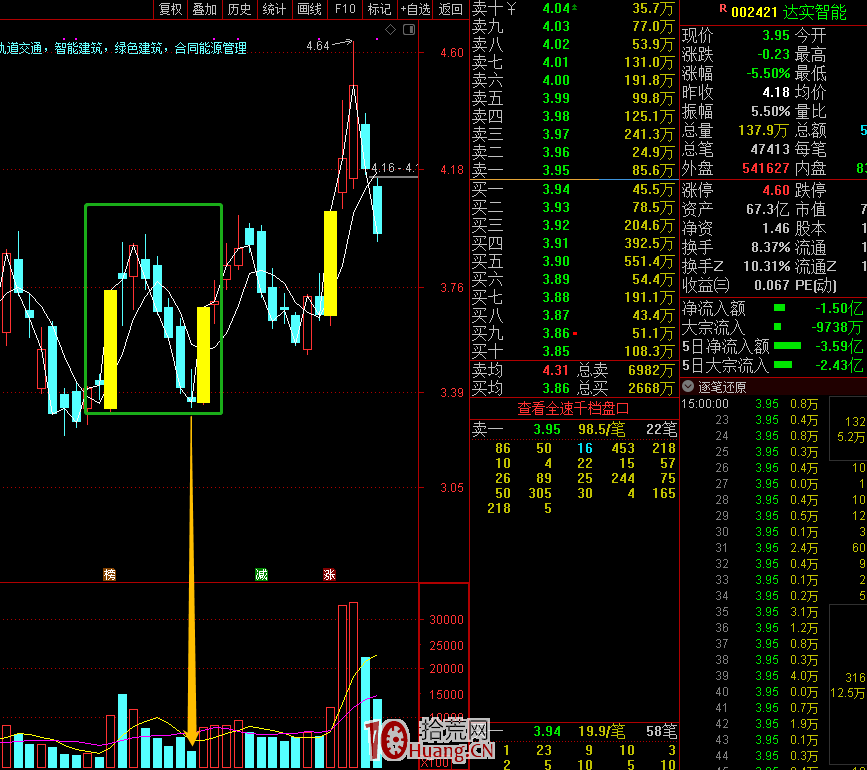Image resolution: width=867 pixels, height=770 pixels.
Task: Click the concept tag 合同能源管理
Action: [211, 49]
